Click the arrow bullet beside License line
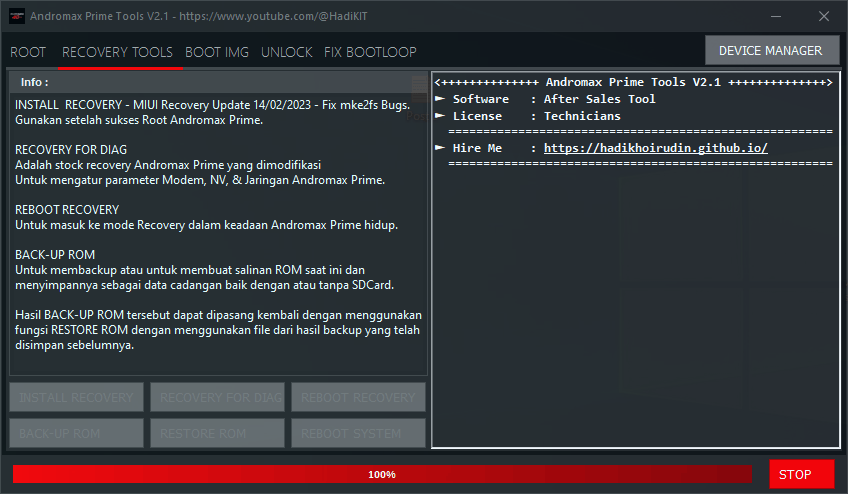 click(440, 115)
